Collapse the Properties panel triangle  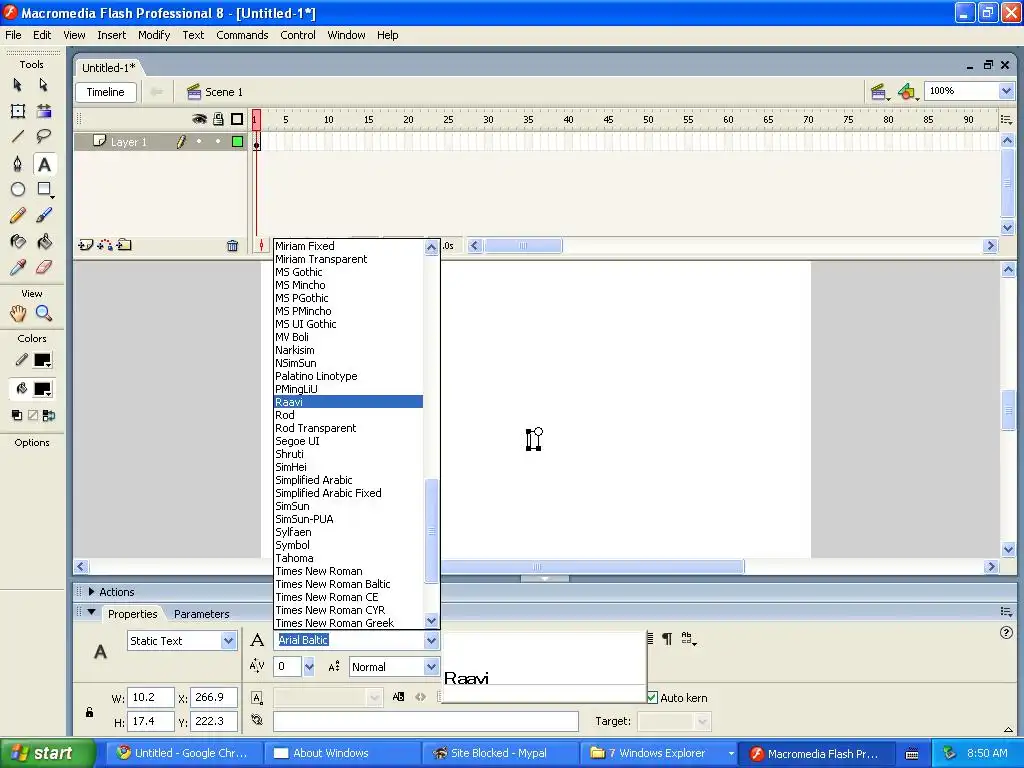91,613
